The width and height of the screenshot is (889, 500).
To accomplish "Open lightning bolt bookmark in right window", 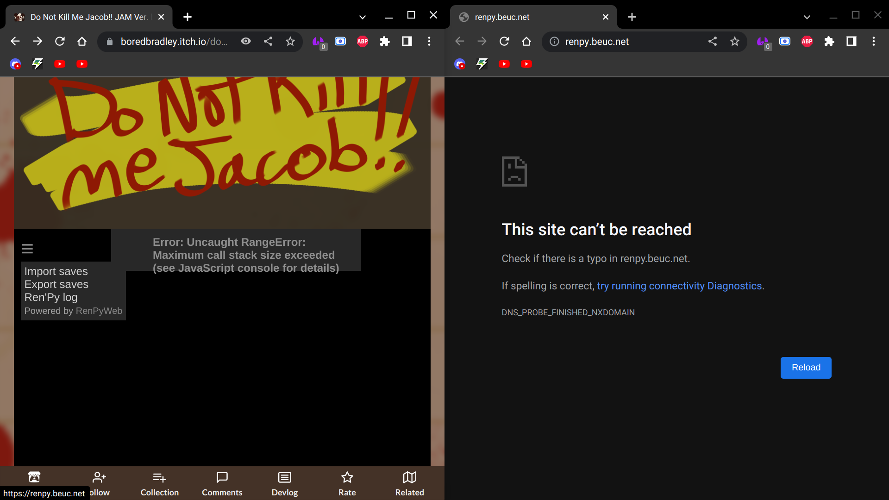I will coord(482,64).
